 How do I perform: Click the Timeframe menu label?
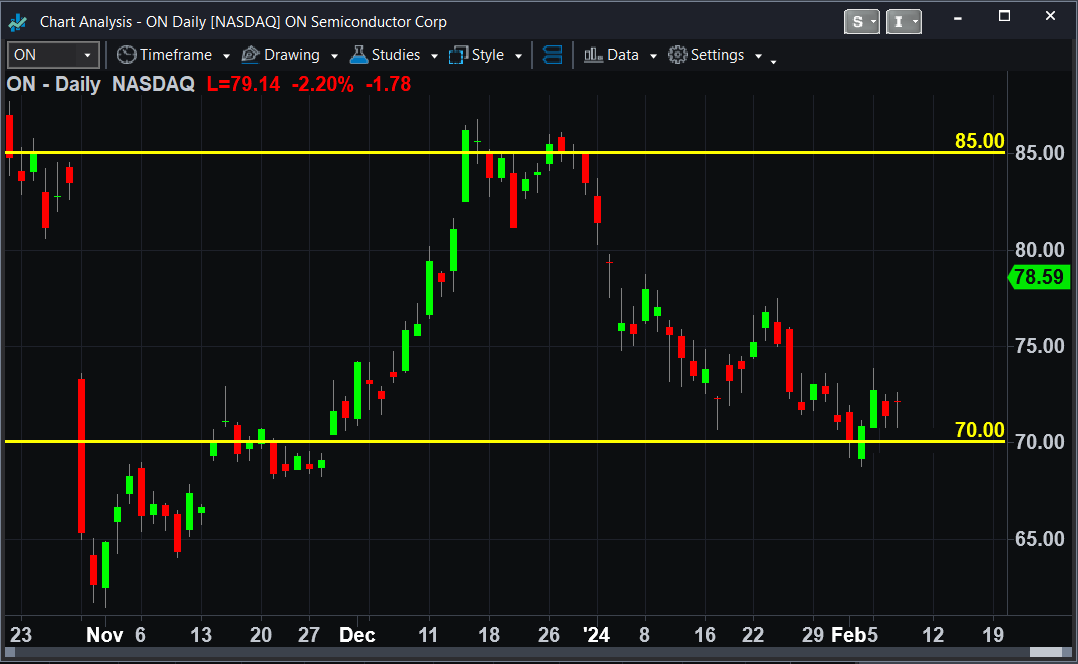click(x=176, y=55)
